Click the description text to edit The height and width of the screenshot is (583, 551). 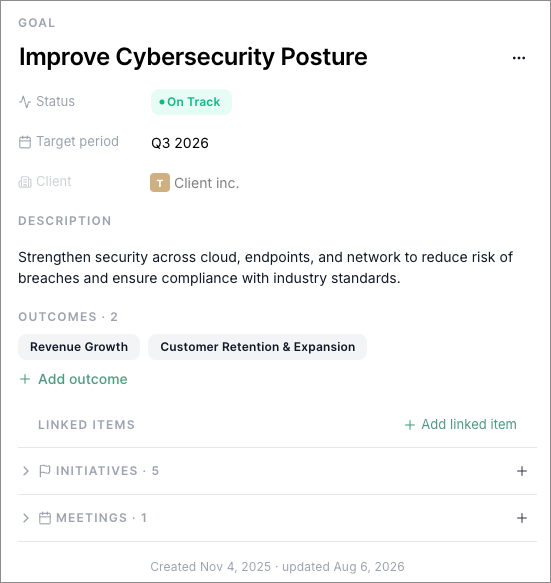tap(265, 268)
